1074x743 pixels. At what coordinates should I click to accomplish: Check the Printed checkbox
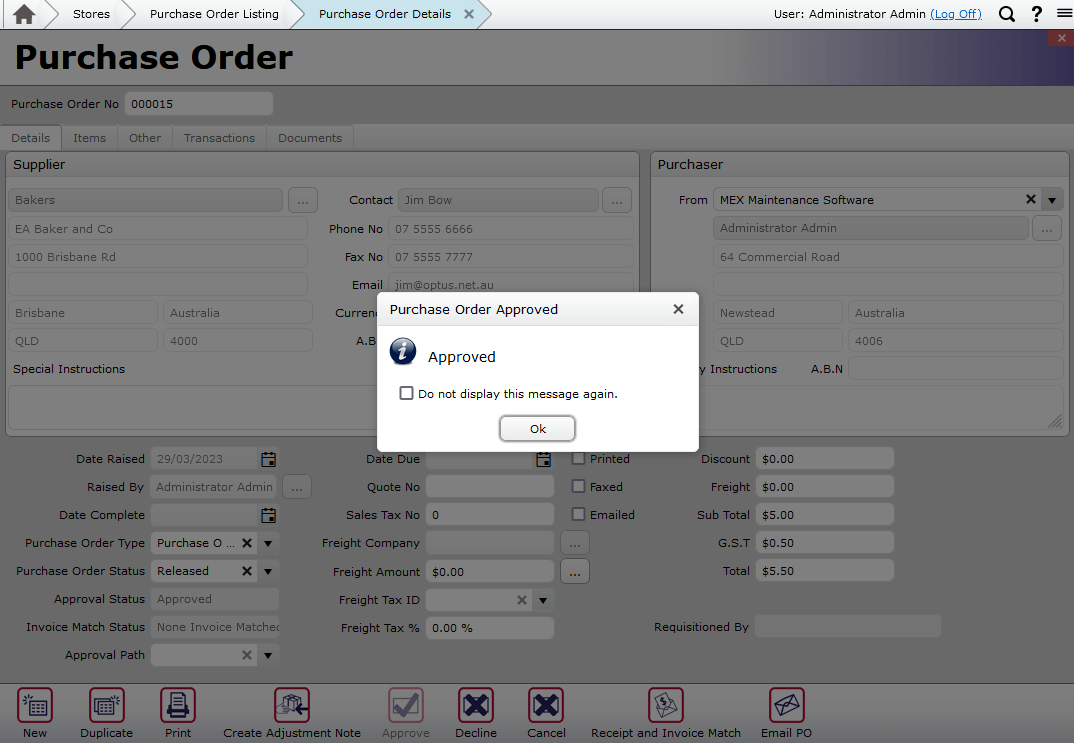pos(576,459)
